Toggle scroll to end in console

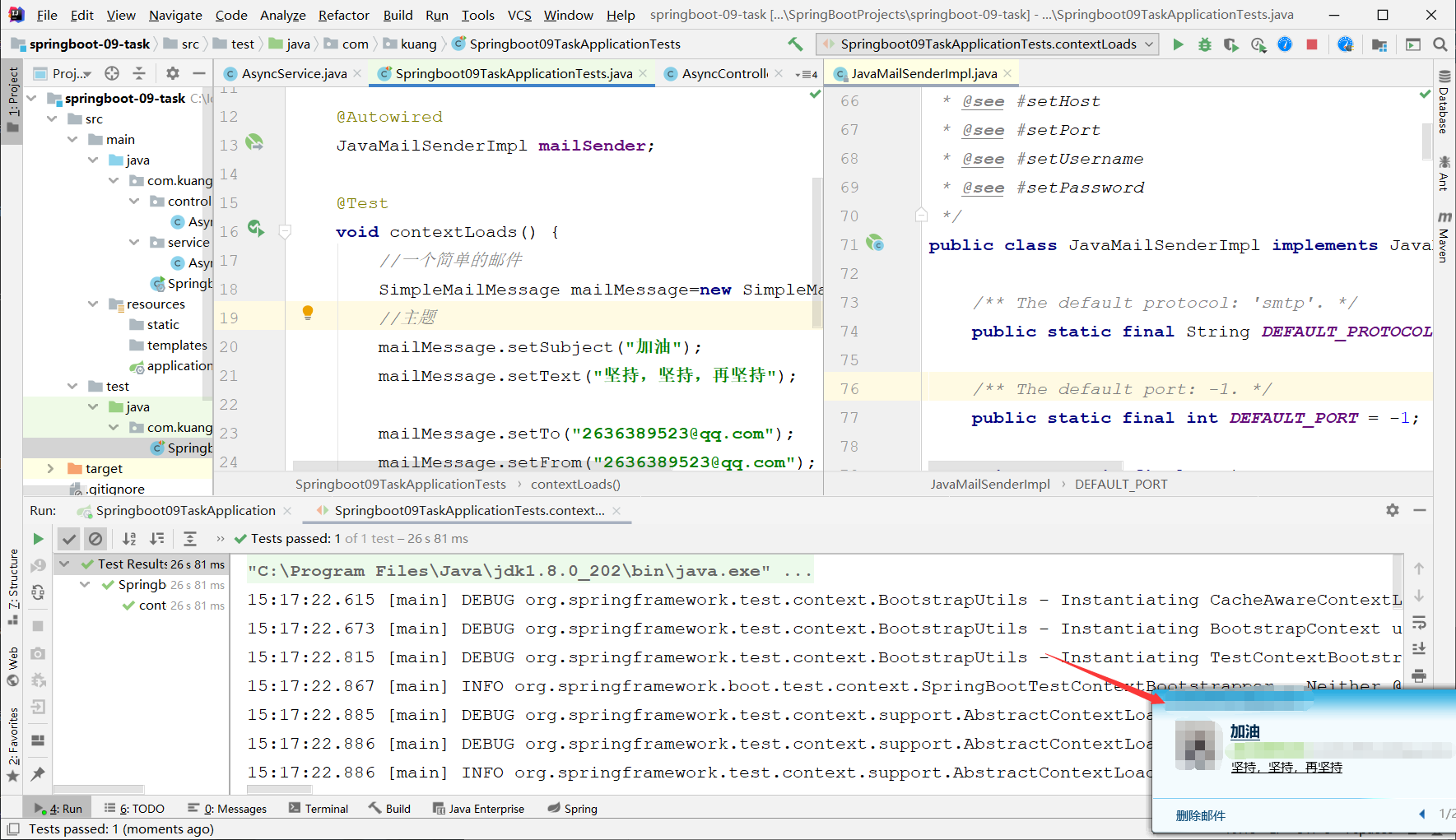(x=1419, y=648)
